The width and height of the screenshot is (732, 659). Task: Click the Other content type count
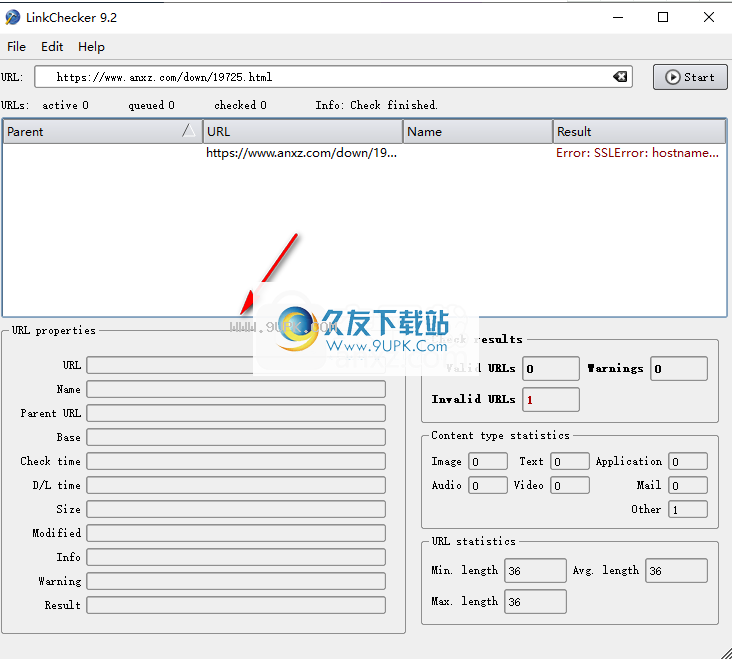688,510
